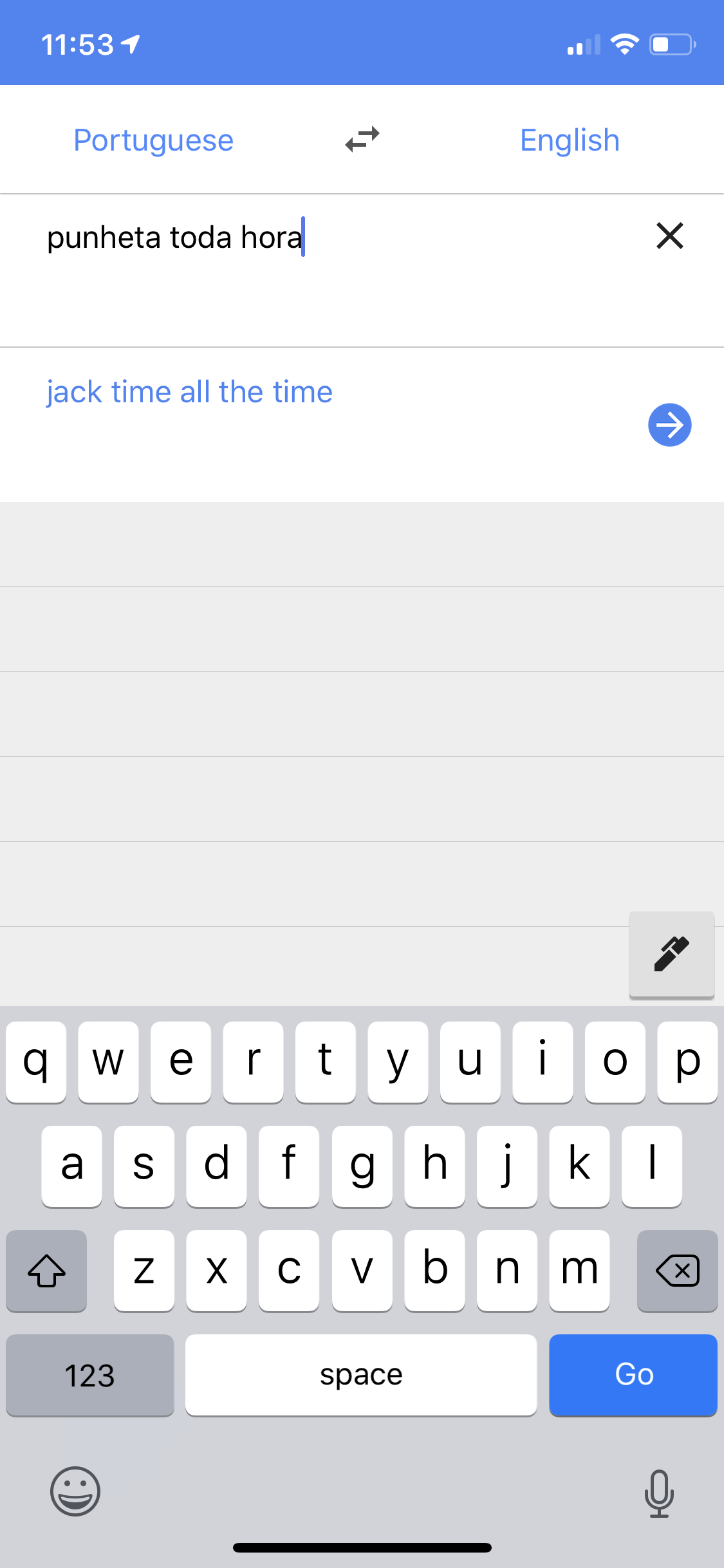Tap the blue arrow translate button
This screenshot has height=1568, width=724.
click(669, 425)
